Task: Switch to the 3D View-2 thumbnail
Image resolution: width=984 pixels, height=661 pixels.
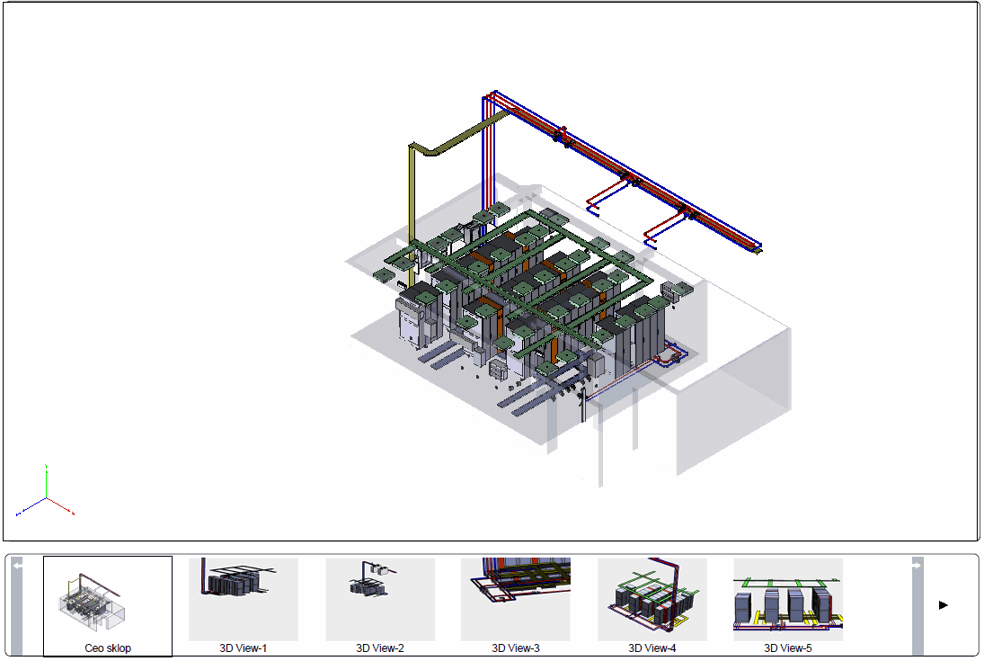Action: [380, 598]
